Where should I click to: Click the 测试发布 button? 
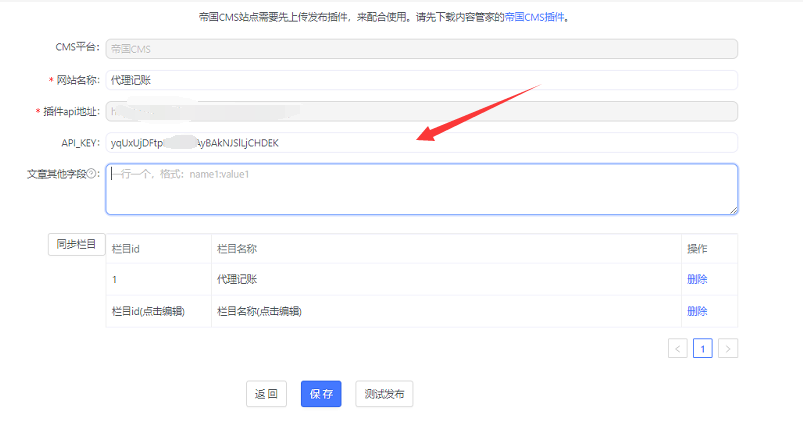click(x=384, y=394)
